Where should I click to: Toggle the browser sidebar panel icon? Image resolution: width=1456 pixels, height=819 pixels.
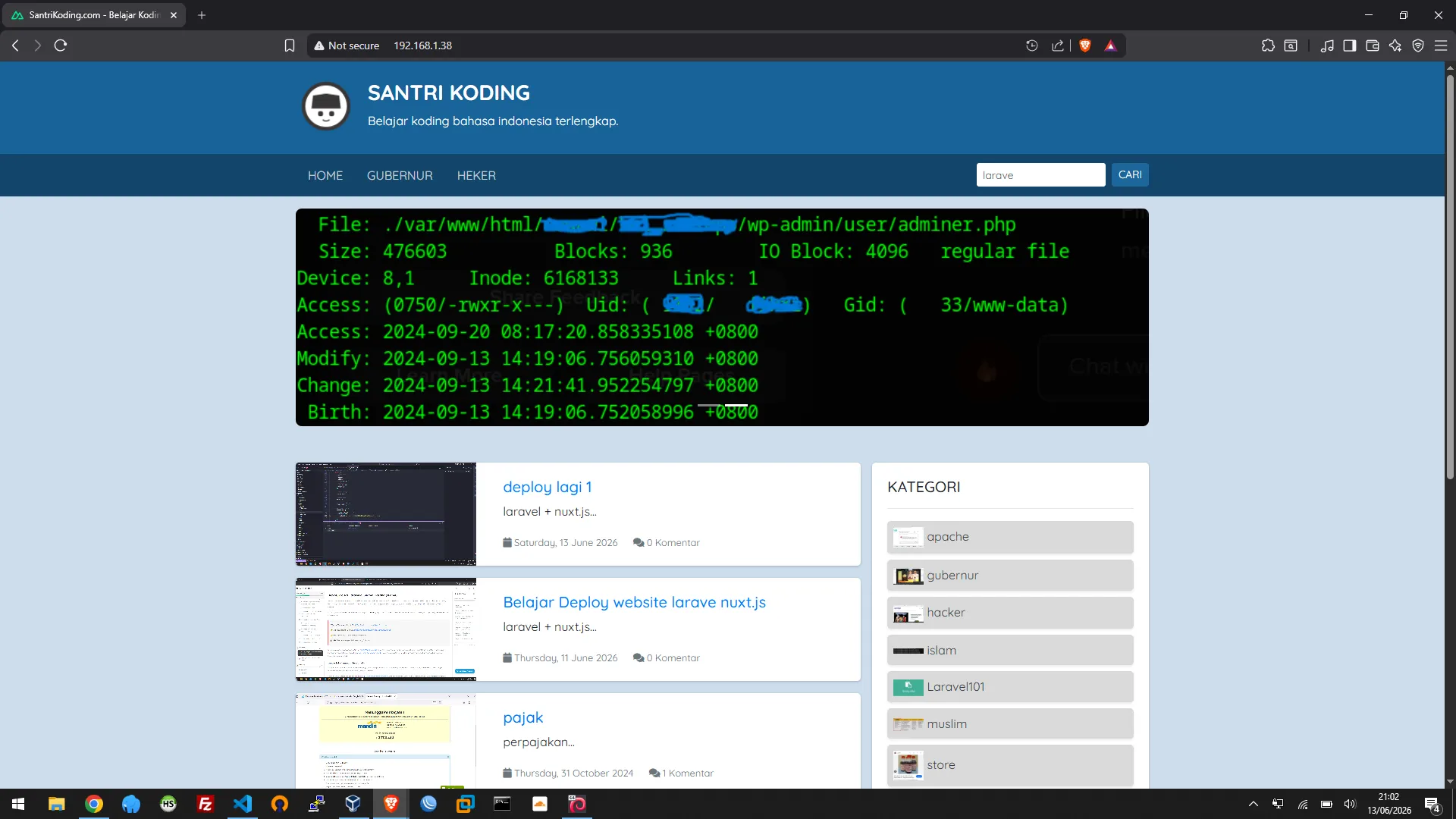1349,45
